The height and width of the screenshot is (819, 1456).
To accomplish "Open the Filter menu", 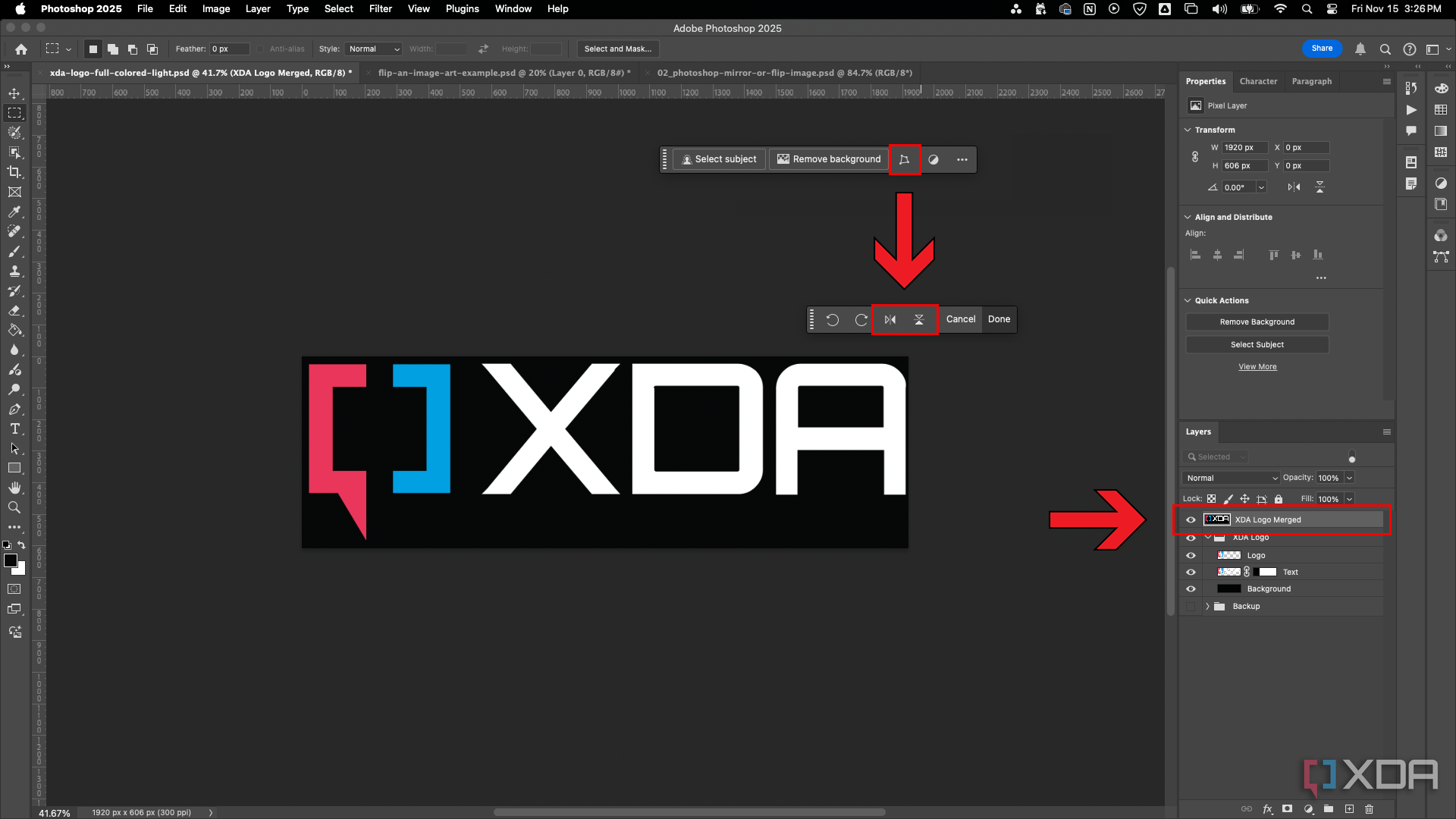I will click(x=381, y=9).
